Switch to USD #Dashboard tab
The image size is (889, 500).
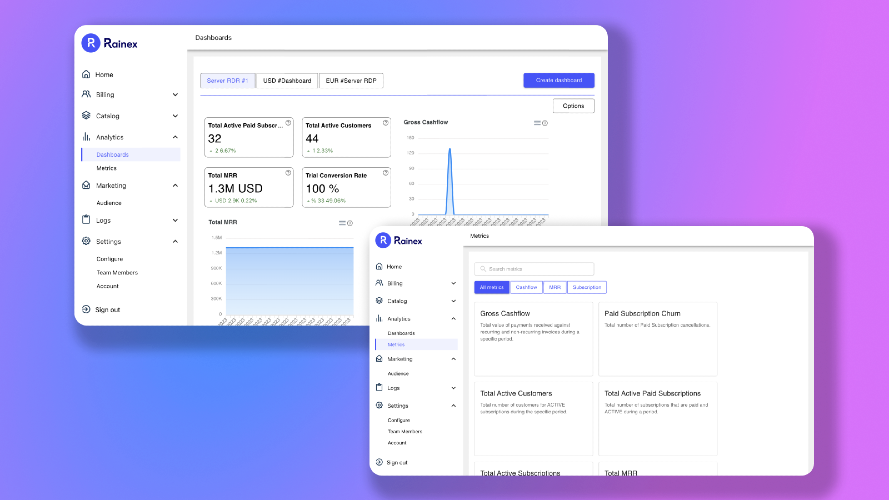coord(287,80)
